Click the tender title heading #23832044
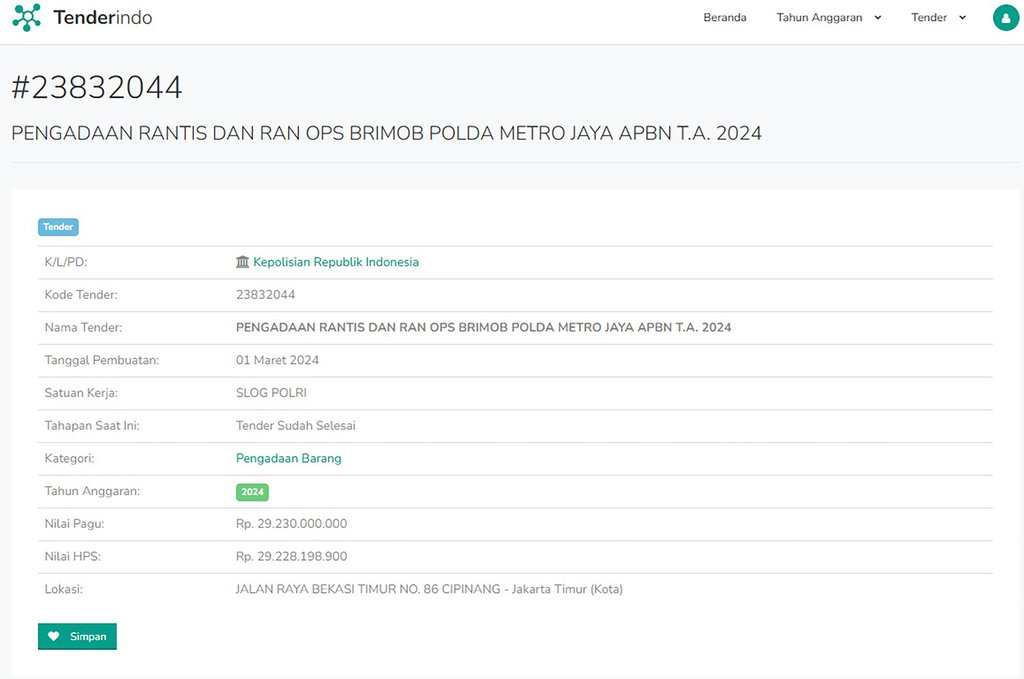This screenshot has width=1024, height=679. coord(96,88)
